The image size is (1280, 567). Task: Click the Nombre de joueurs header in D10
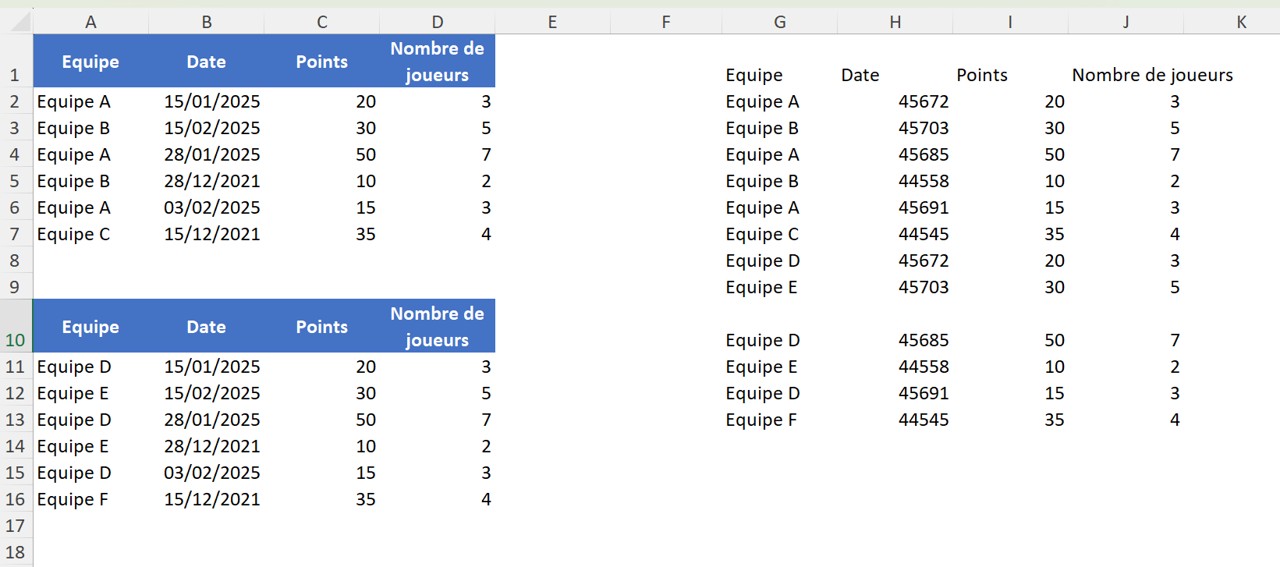tap(437, 326)
